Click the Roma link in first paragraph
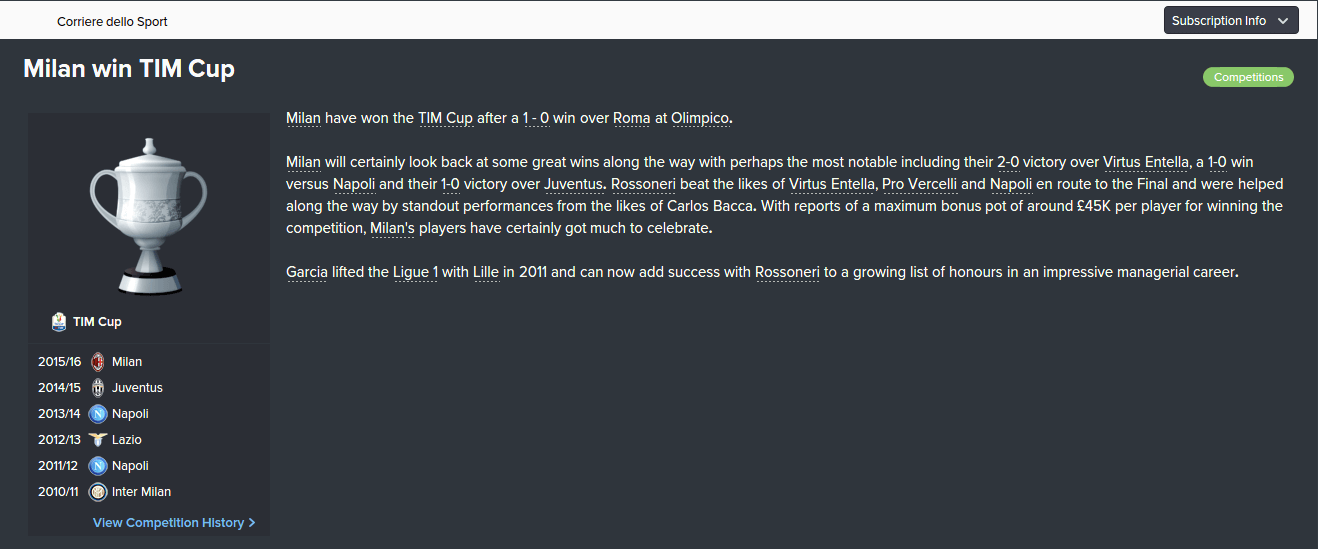The height and width of the screenshot is (549, 1318). click(x=632, y=118)
